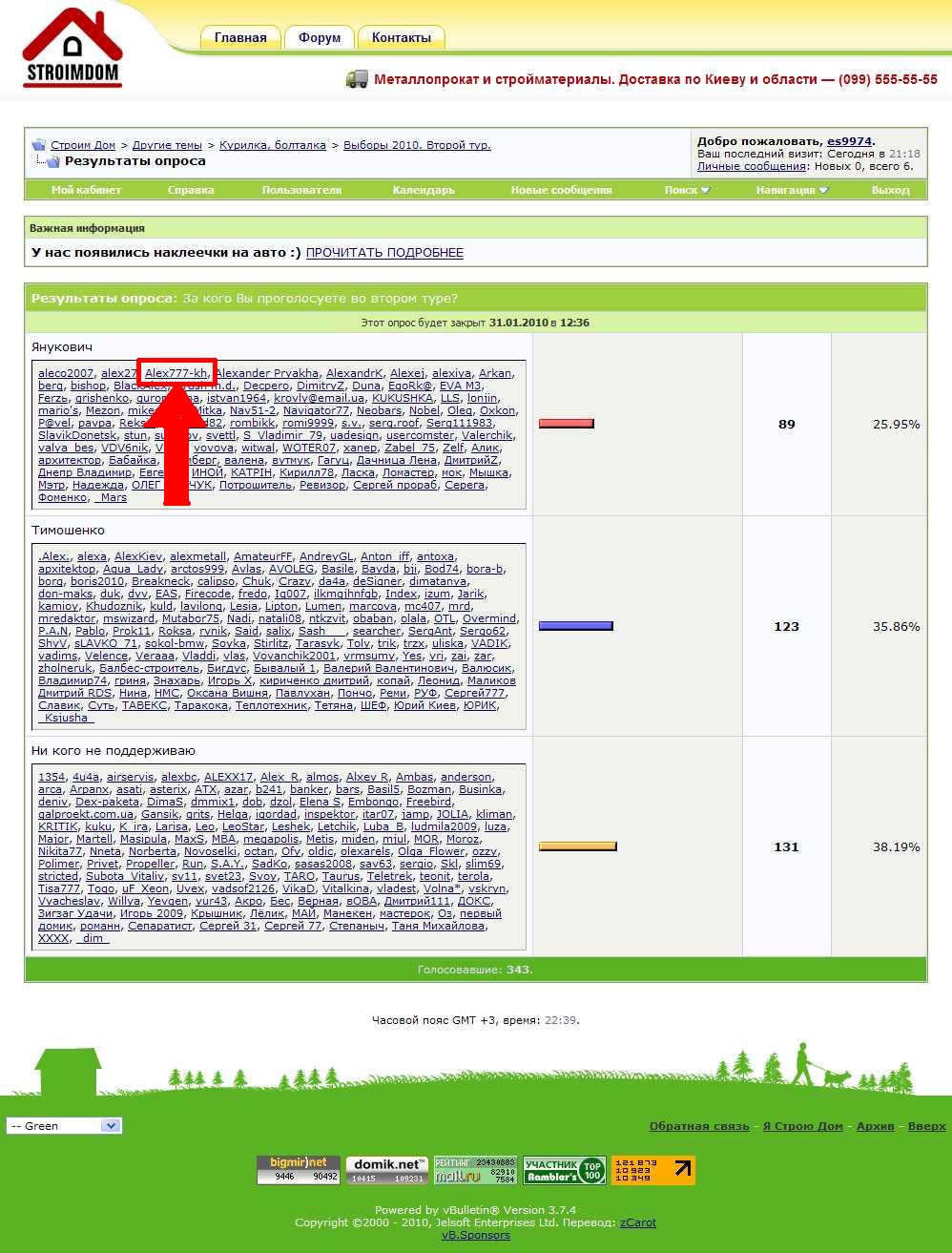Click the Курилка, болталка breadcrumb link
This screenshot has width=952, height=1253.
pos(273,145)
